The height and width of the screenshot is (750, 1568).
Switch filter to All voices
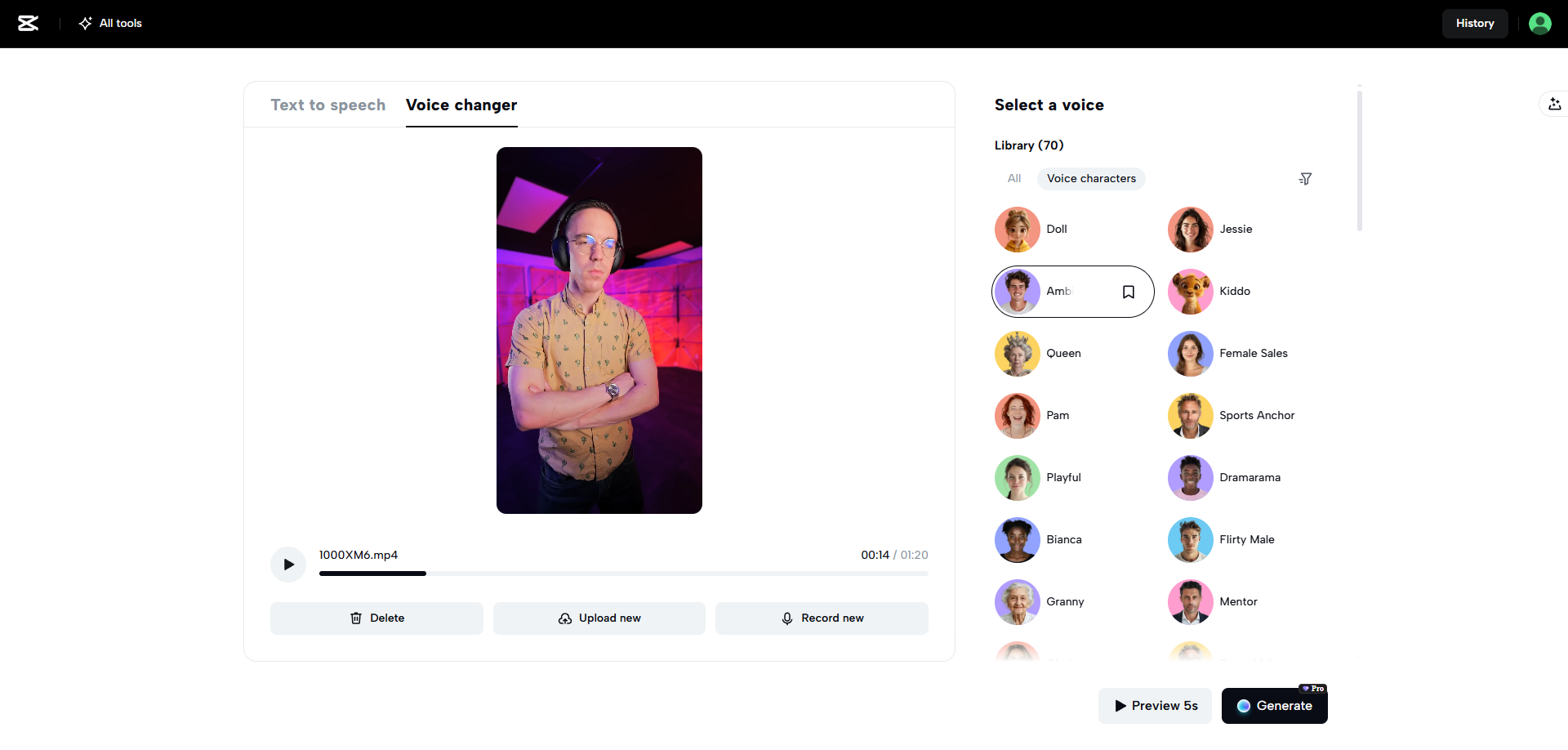pos(1014,178)
